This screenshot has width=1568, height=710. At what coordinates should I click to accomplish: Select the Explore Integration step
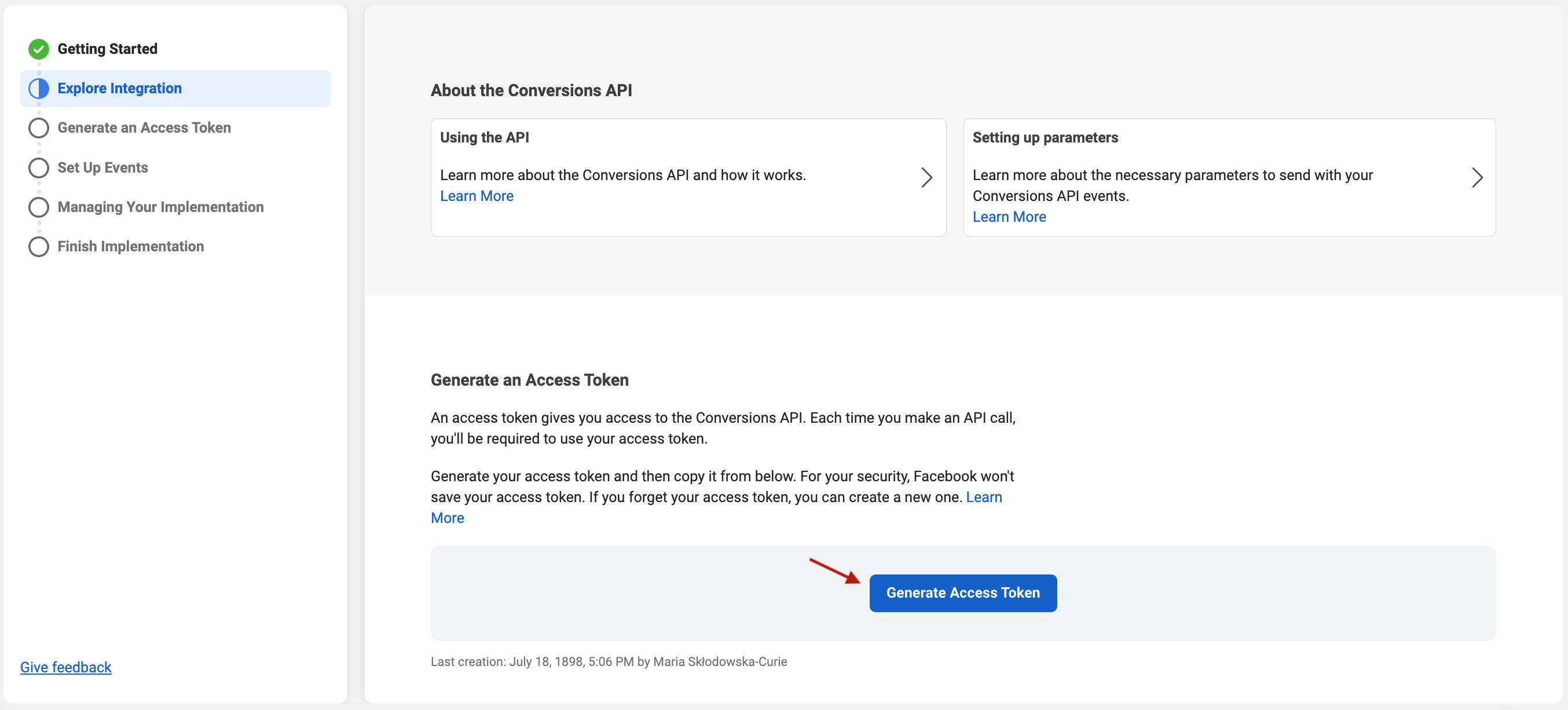tap(175, 88)
